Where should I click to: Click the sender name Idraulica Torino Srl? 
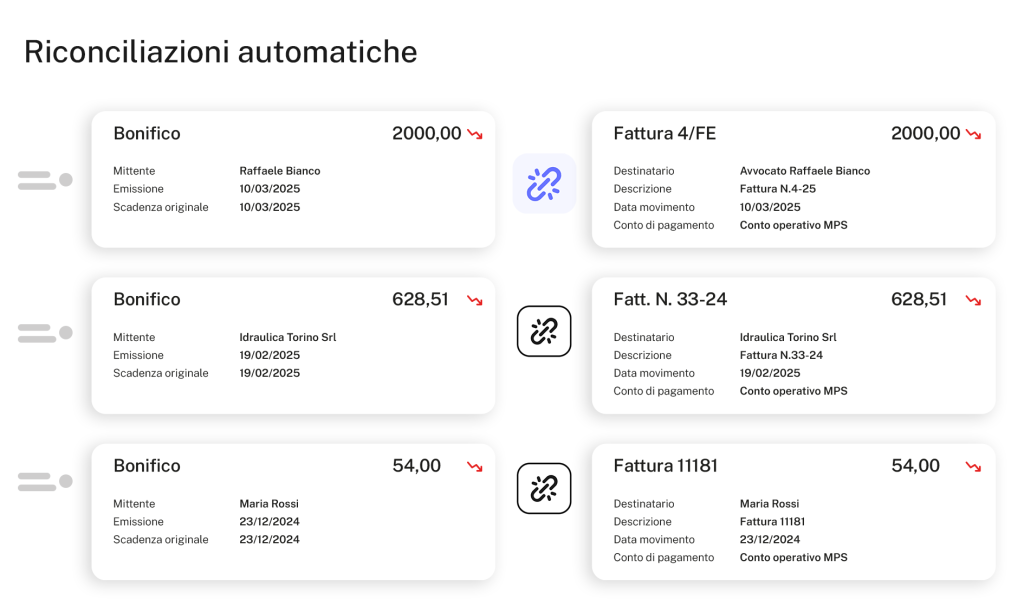coord(288,337)
